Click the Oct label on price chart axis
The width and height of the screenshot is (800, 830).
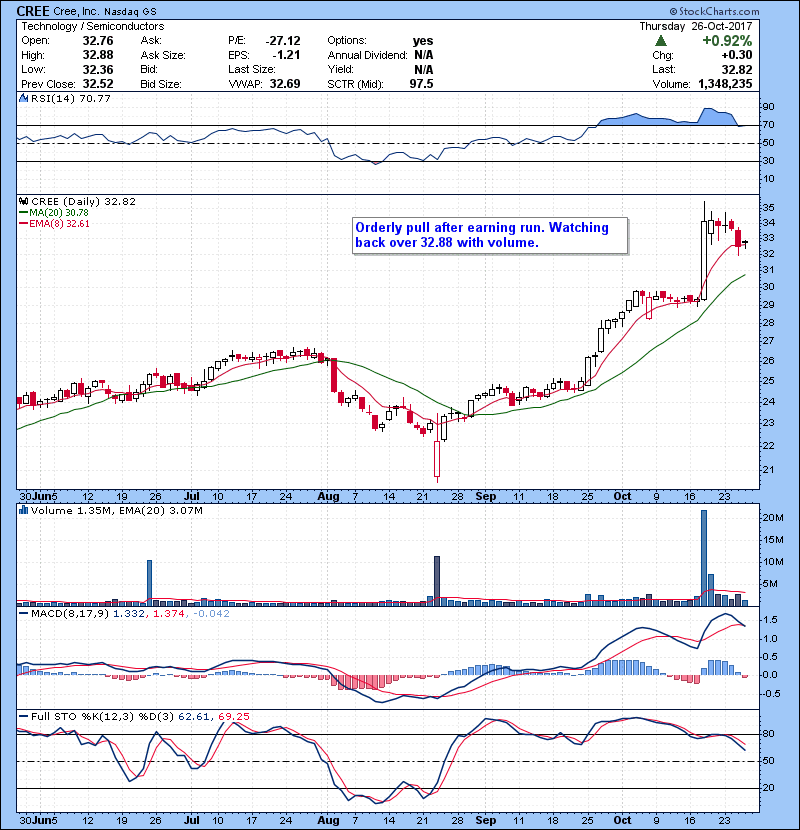click(x=622, y=497)
